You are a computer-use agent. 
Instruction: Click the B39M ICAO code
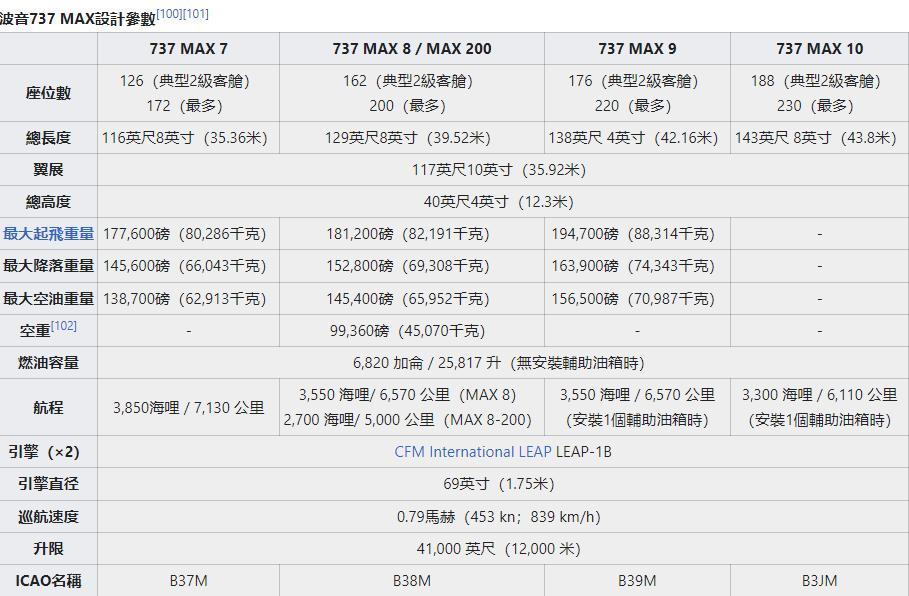tap(637, 580)
